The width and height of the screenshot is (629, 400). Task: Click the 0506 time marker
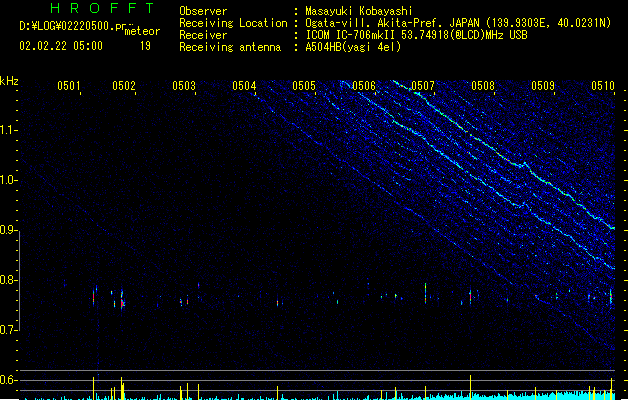[x=364, y=86]
